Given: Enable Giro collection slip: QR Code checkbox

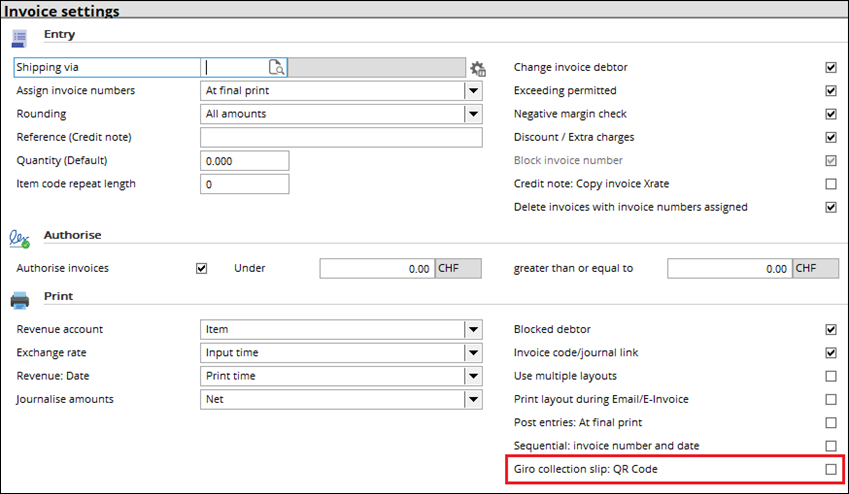Looking at the screenshot, I should point(830,469).
